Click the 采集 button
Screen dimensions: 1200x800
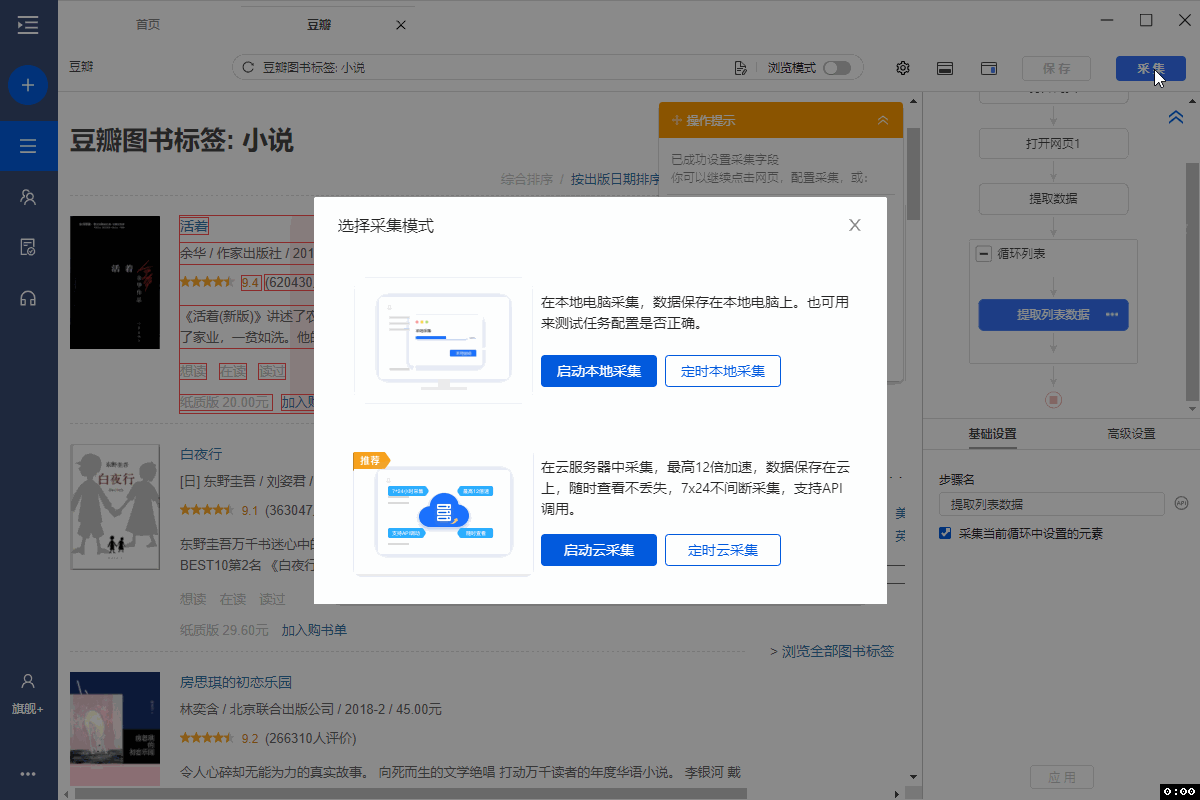pyautogui.click(x=1151, y=68)
